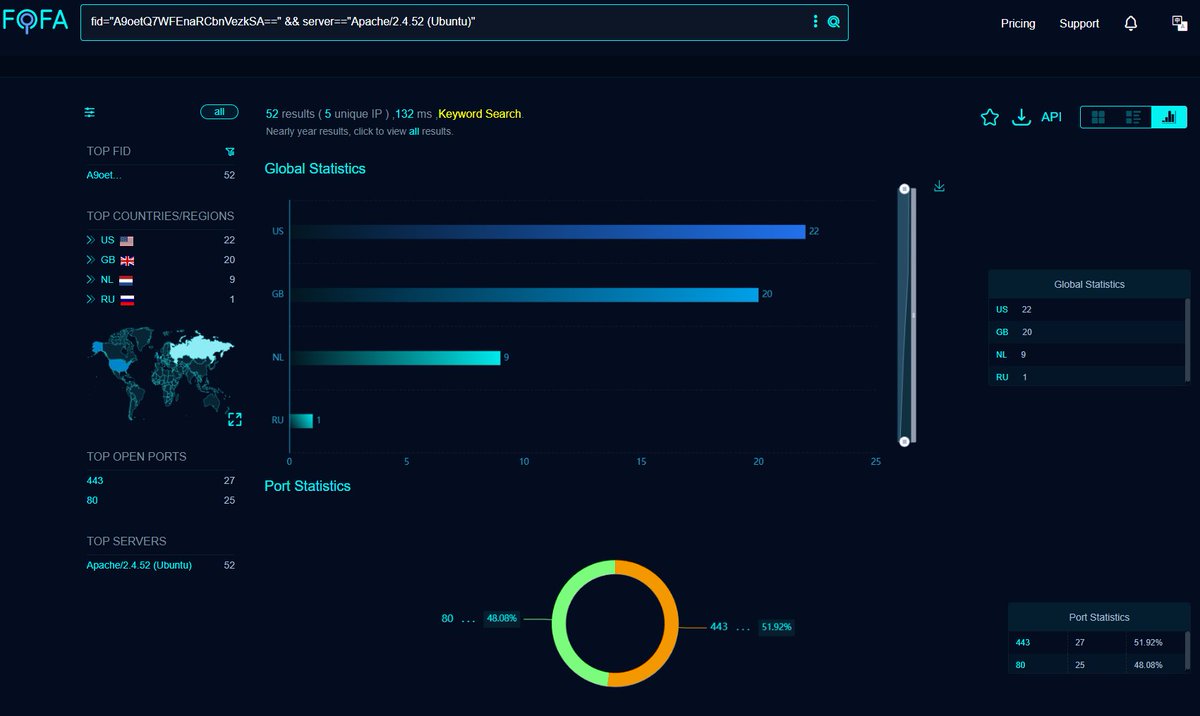Click the orange 443 donut segment
The image size is (1200, 716).
pos(671,626)
